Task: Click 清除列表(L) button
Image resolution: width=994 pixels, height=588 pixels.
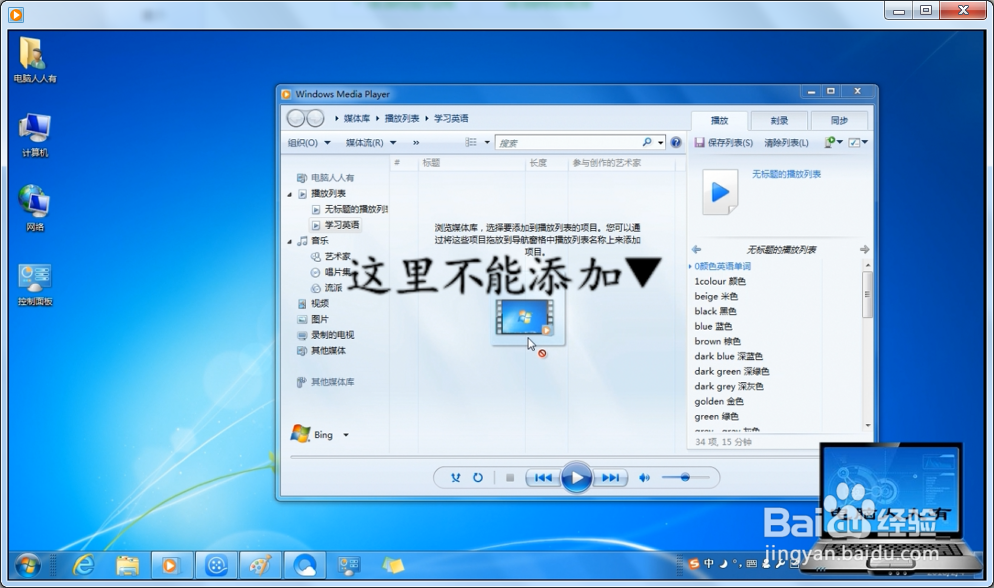Action: (x=786, y=143)
